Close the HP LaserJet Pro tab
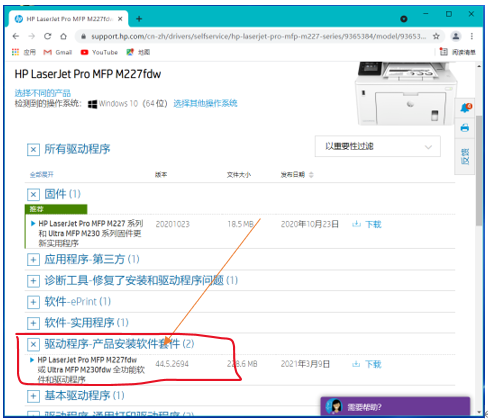 tap(120, 19)
